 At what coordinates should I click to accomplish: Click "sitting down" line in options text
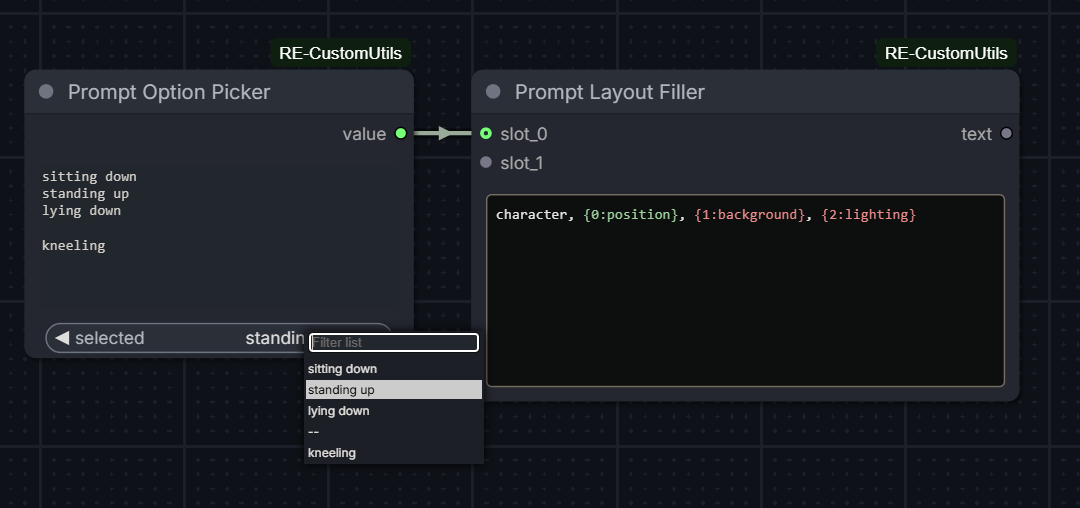click(89, 177)
